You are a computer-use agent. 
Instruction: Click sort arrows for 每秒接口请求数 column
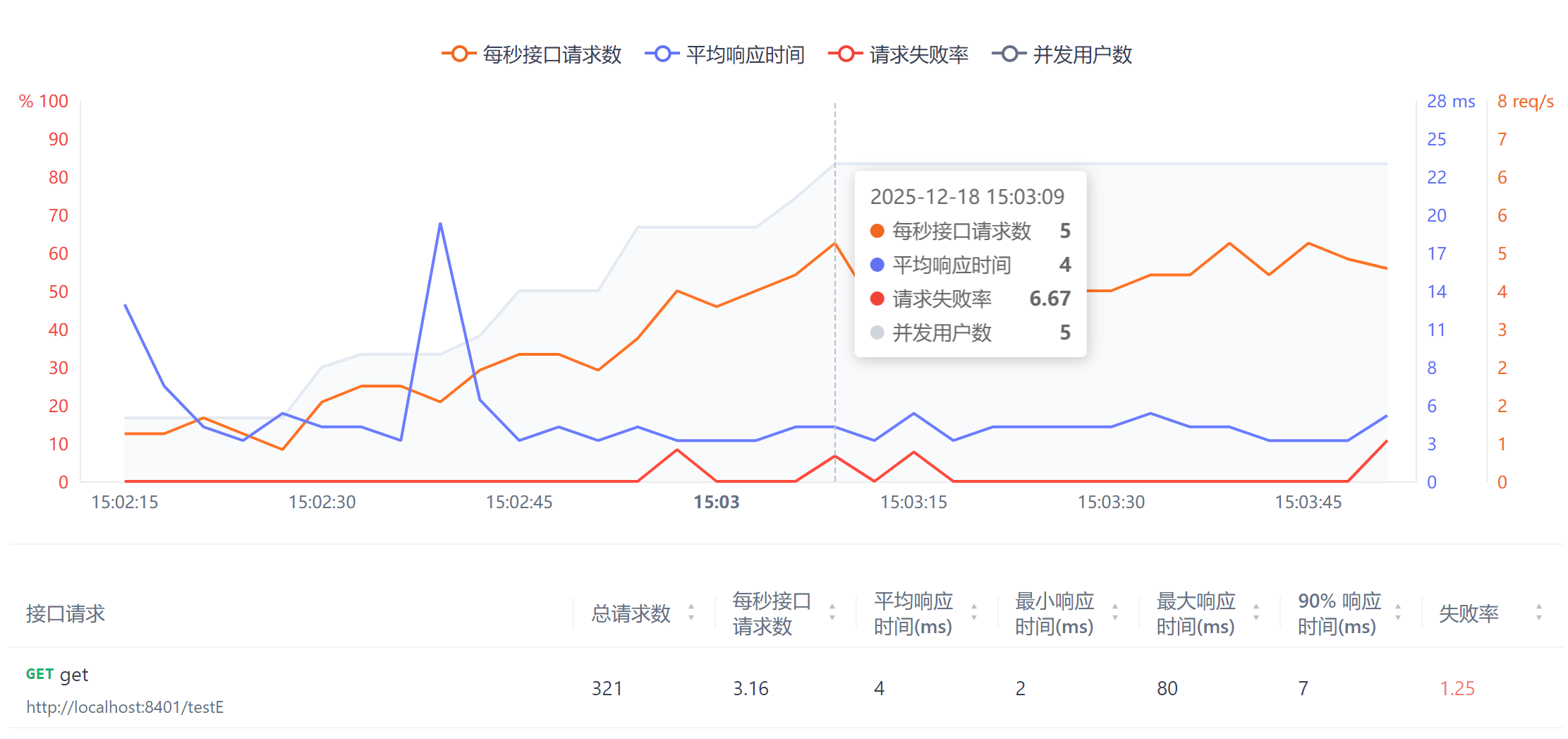(832, 613)
